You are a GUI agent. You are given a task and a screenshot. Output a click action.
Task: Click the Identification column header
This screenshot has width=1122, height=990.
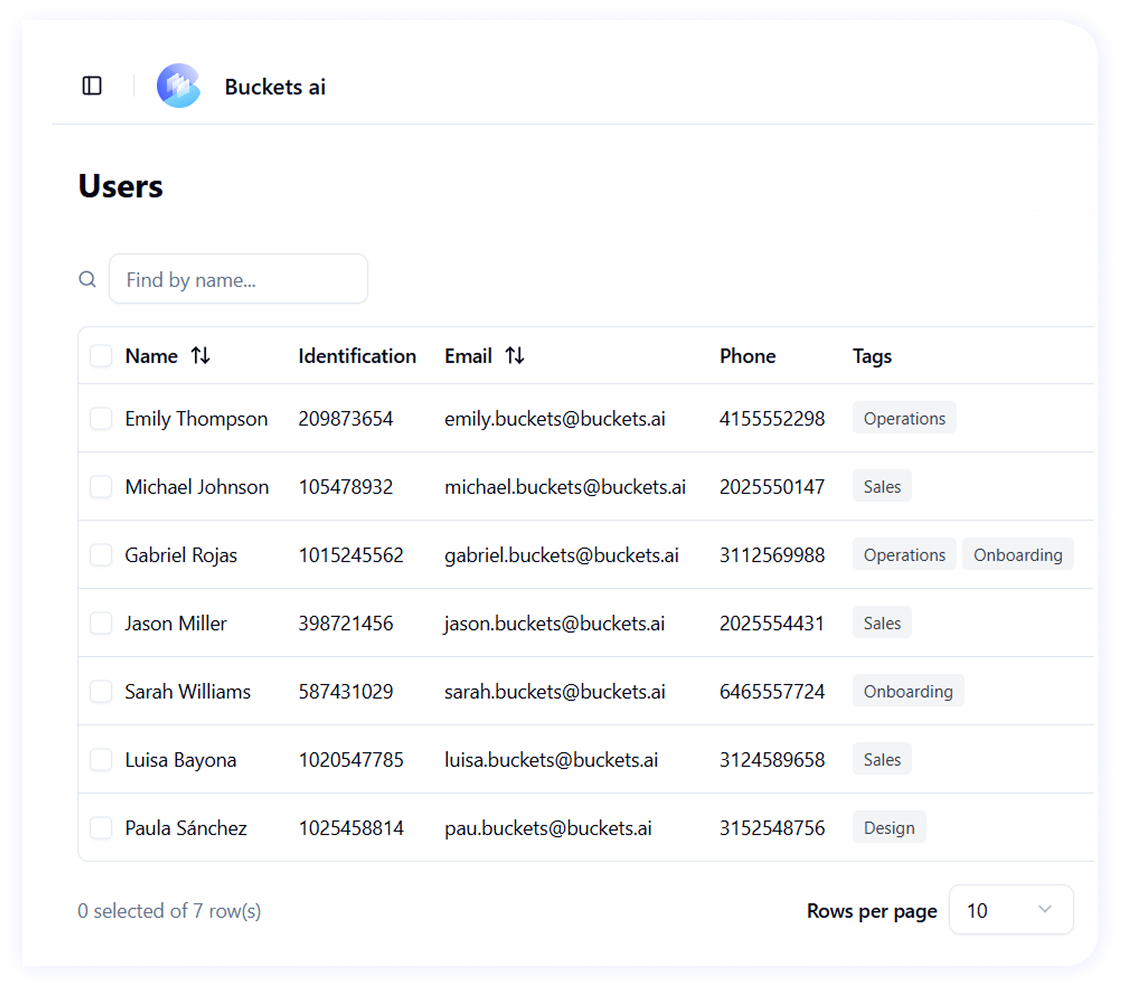[357, 356]
